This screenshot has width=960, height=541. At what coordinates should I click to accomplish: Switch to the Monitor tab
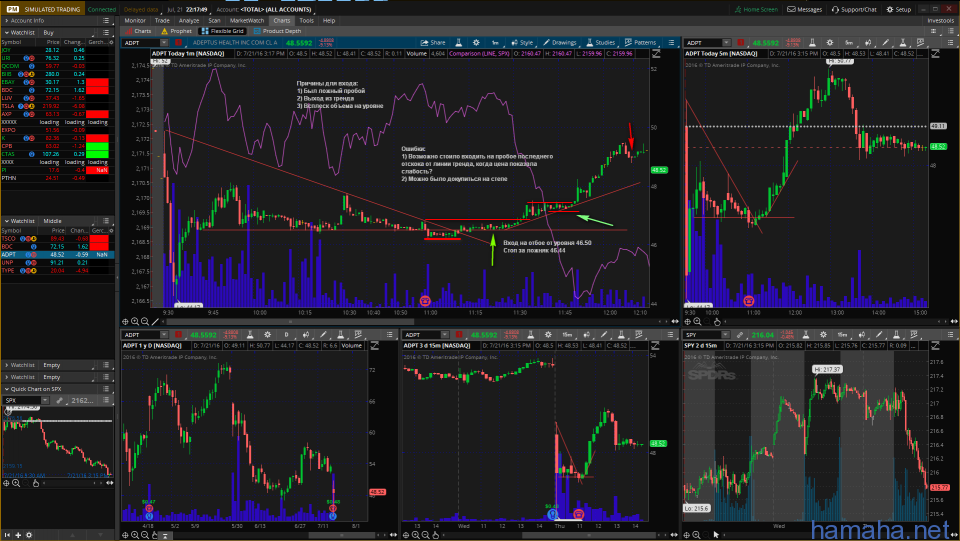tap(135, 20)
